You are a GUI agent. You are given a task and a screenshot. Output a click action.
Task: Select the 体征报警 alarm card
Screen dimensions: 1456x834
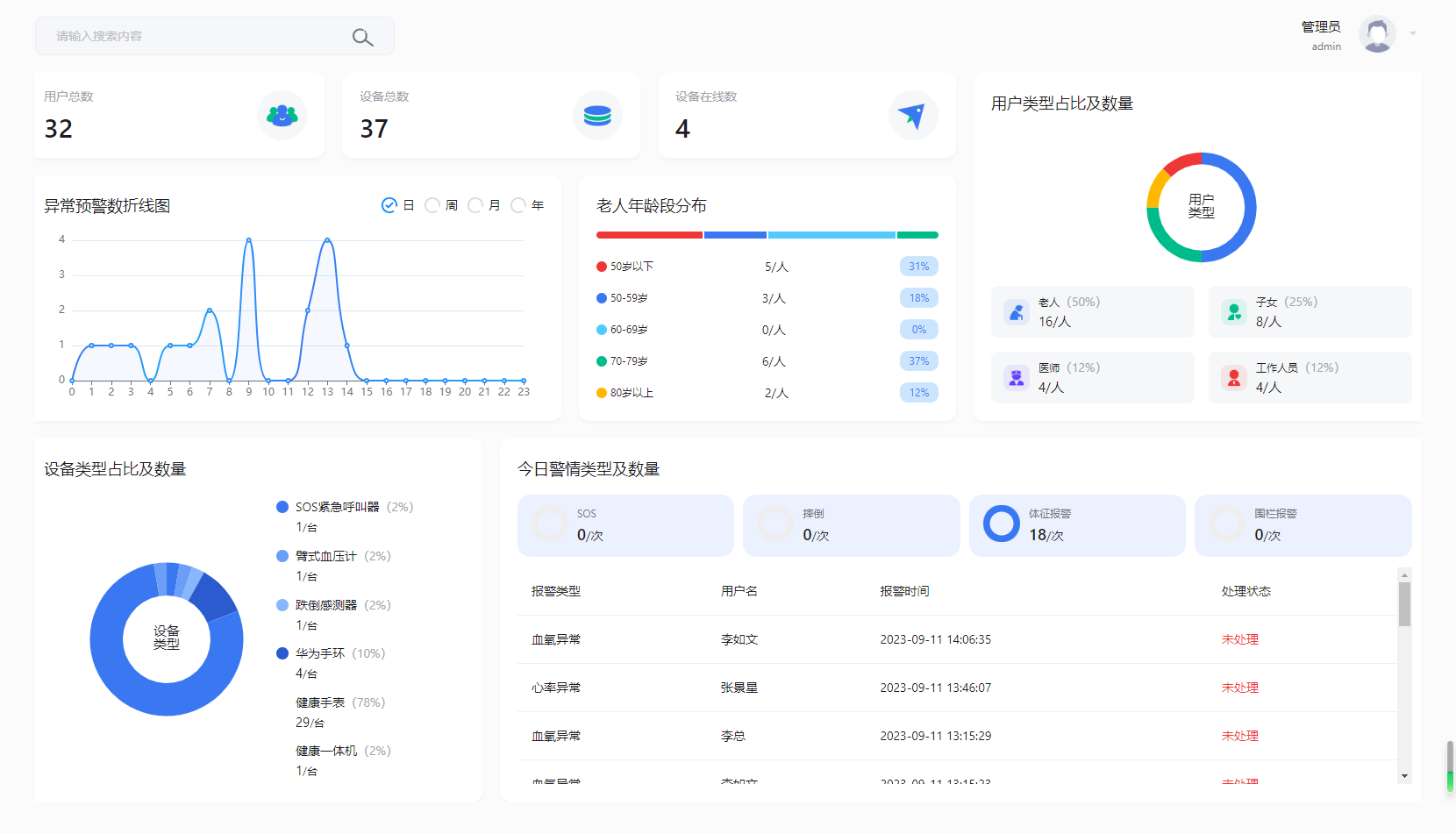point(1076,525)
